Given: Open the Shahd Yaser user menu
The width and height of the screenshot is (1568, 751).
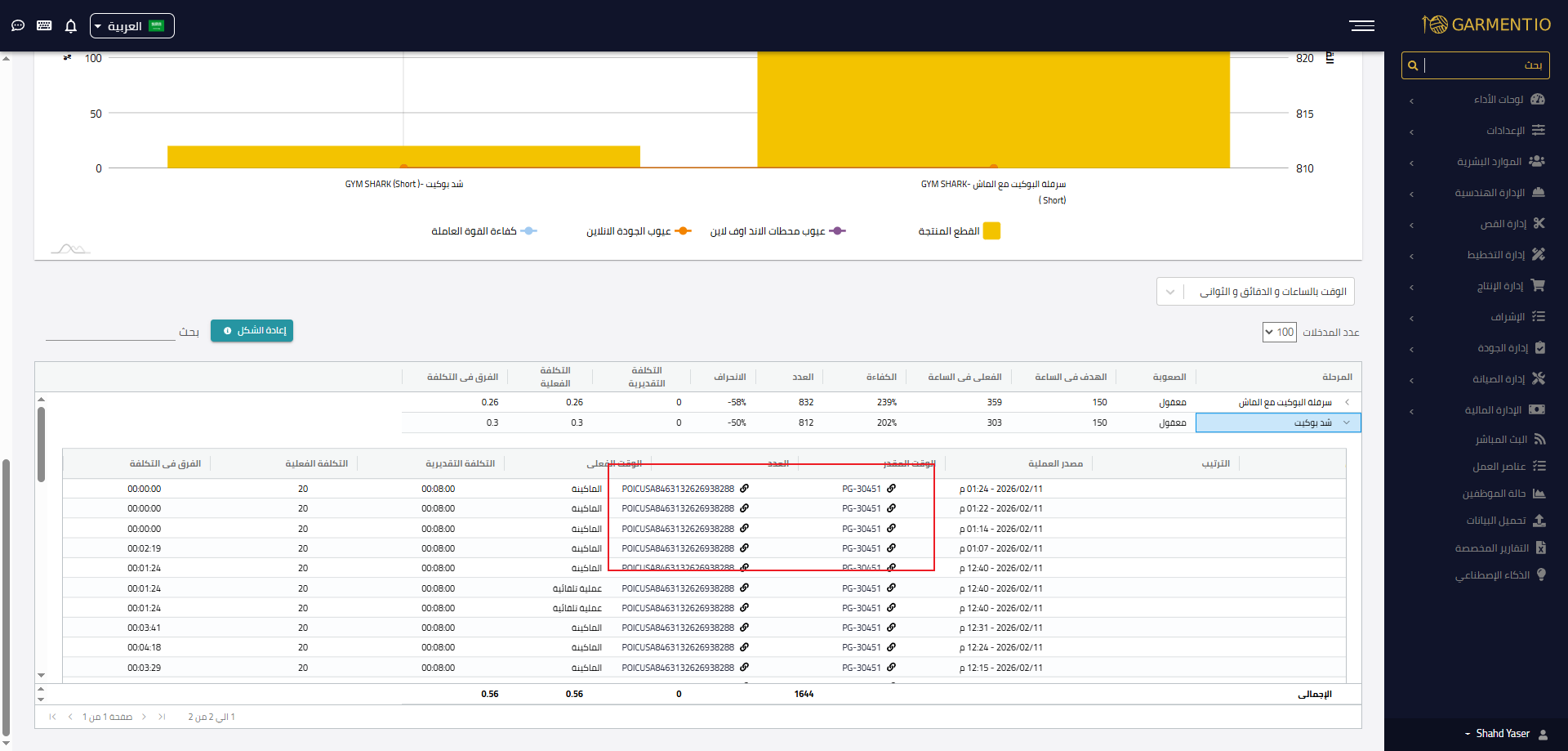Looking at the screenshot, I should click(x=1506, y=734).
